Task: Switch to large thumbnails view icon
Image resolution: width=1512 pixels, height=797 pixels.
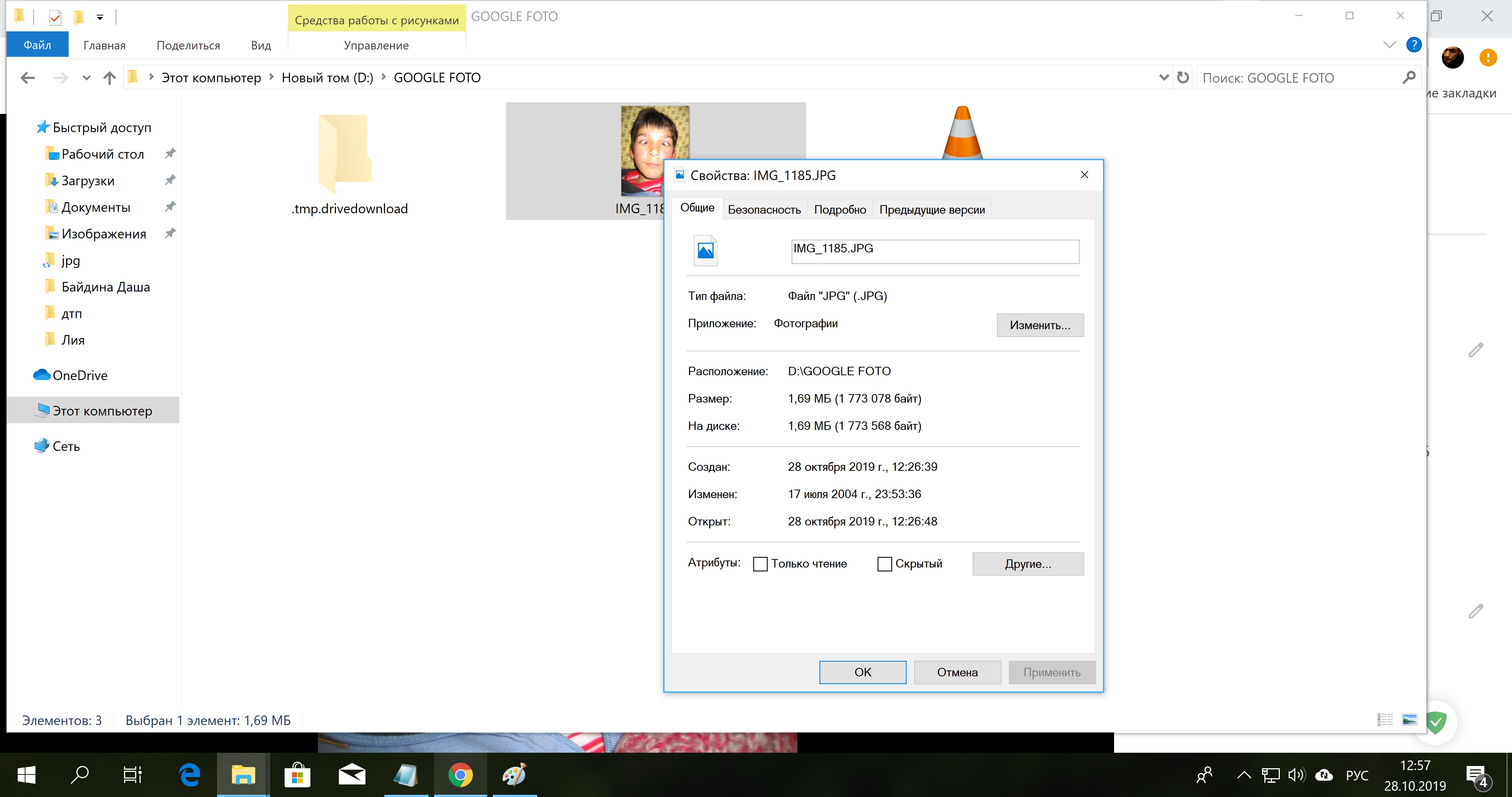Action: click(1409, 719)
